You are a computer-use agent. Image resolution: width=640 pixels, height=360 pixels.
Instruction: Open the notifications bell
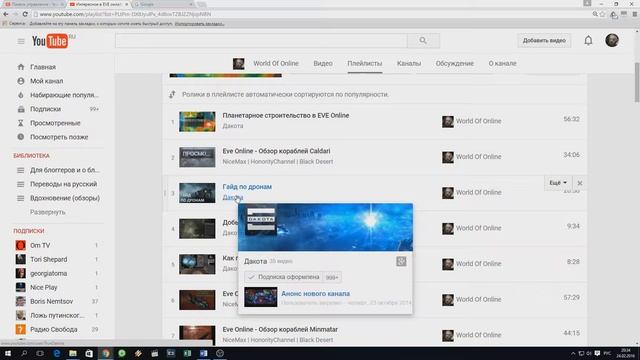point(588,40)
